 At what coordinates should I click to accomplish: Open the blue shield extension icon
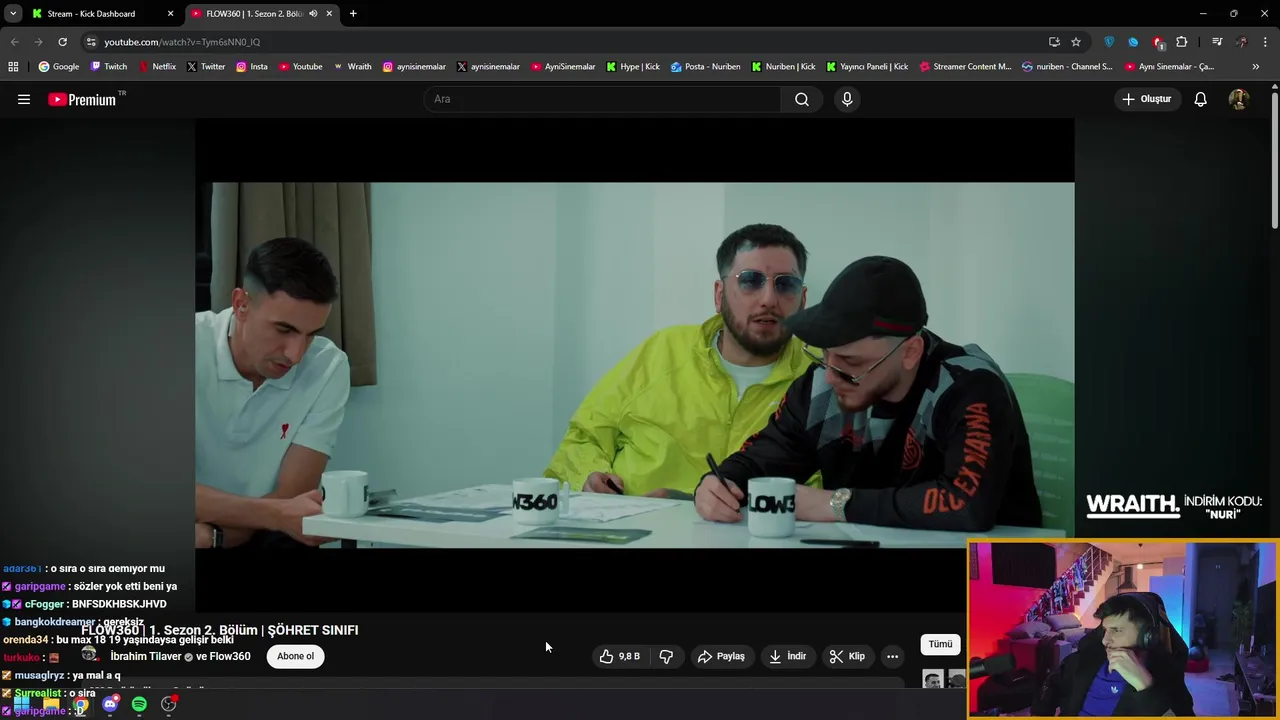(x=1109, y=42)
